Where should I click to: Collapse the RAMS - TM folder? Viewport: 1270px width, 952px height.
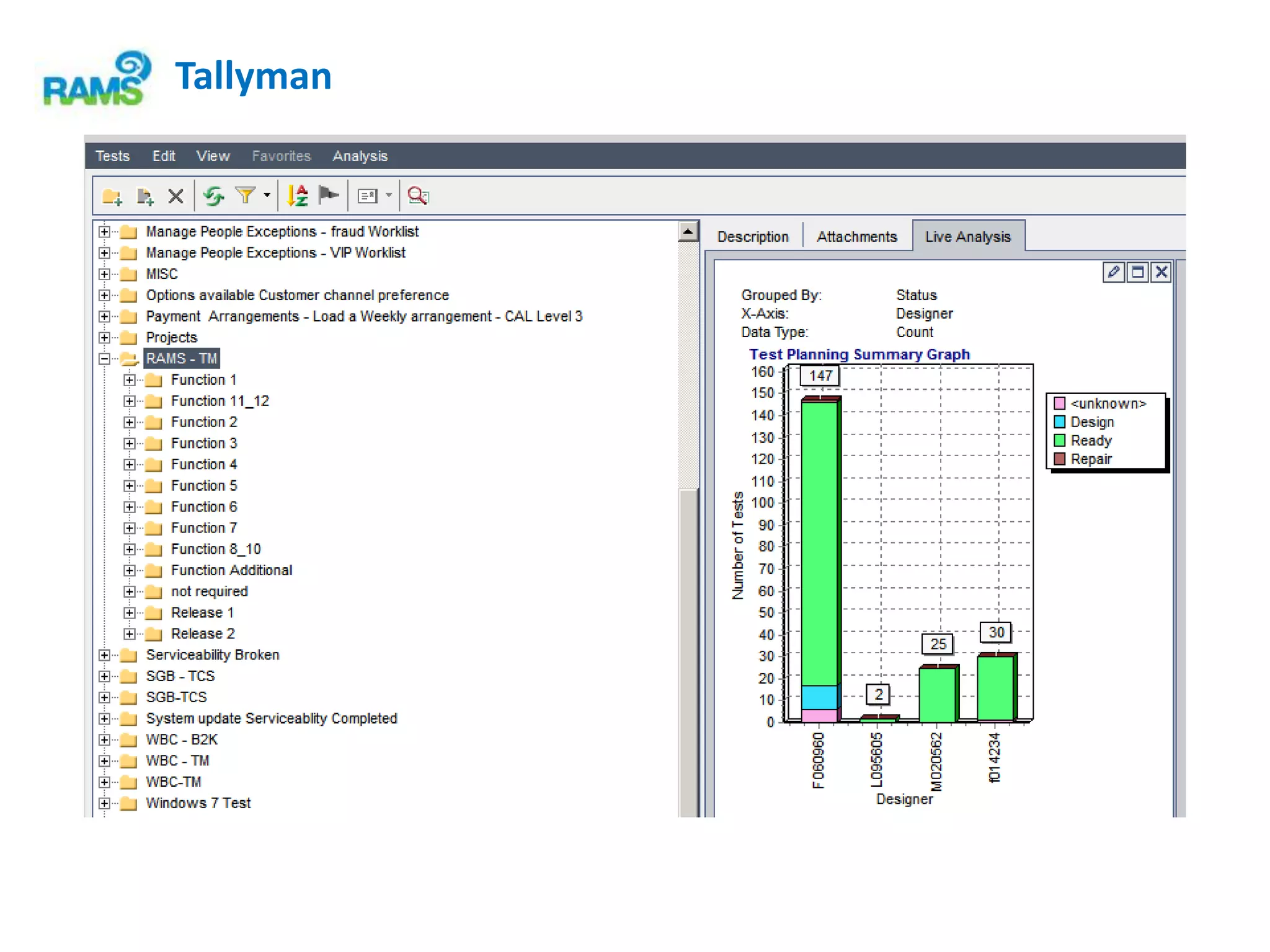coord(104,359)
